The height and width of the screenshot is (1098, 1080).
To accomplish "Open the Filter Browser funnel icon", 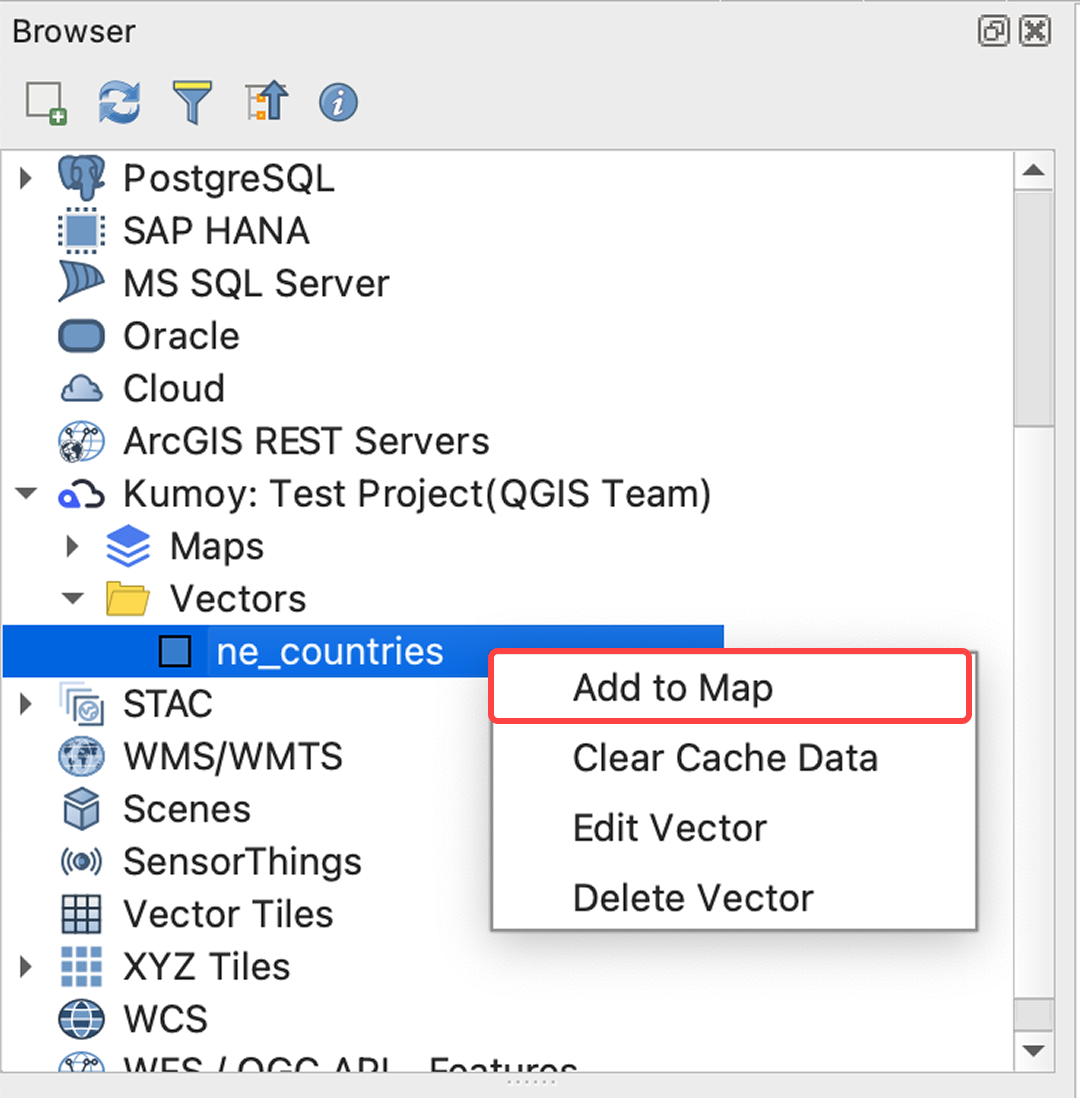I will (192, 103).
